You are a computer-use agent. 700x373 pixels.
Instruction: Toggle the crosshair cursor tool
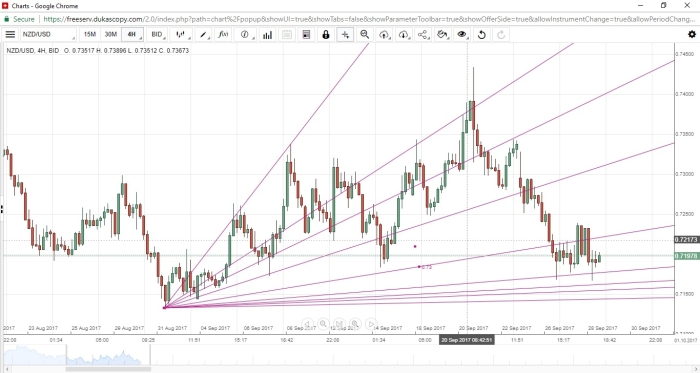tap(345, 35)
